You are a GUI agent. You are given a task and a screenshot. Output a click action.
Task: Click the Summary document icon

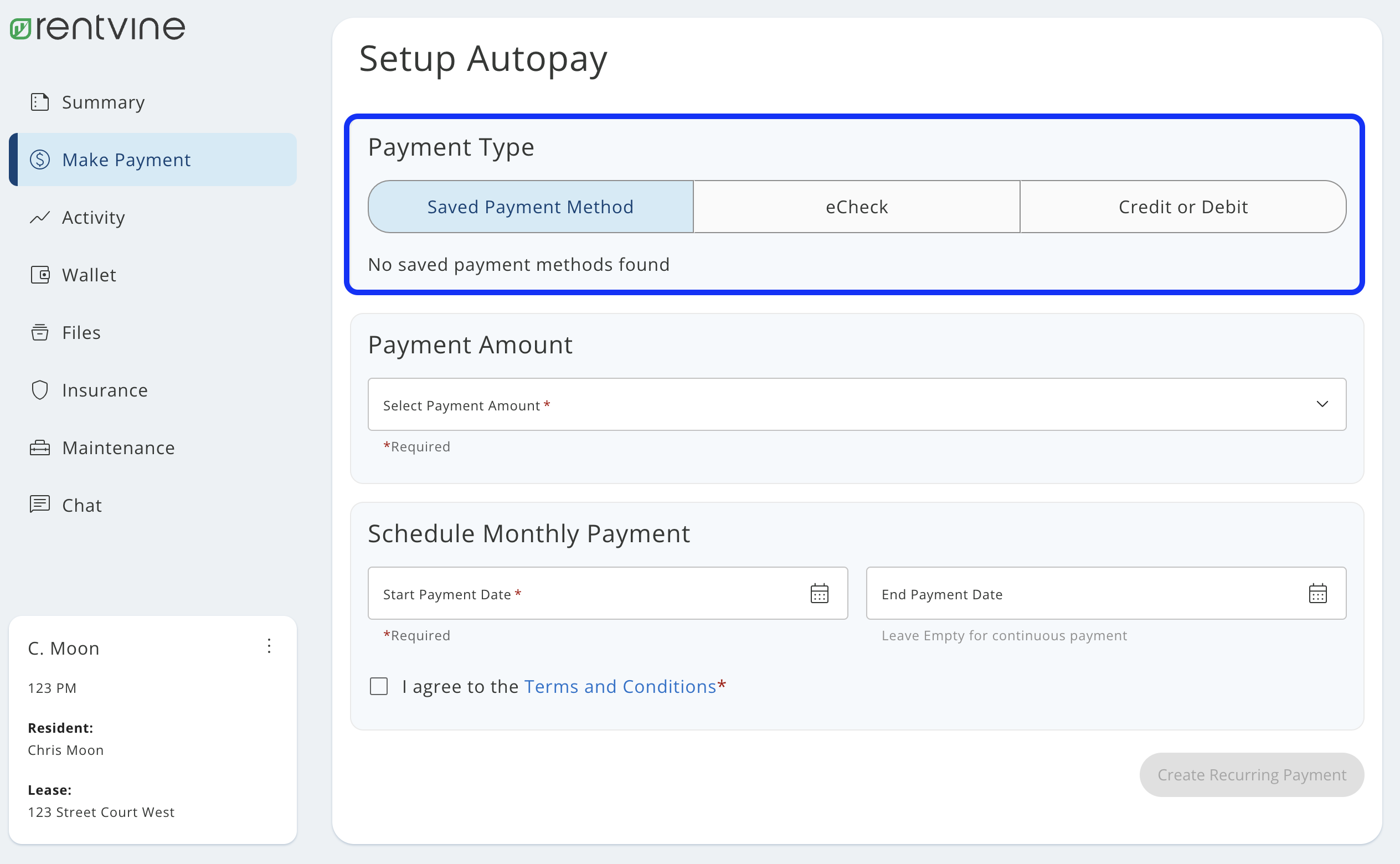(39, 102)
